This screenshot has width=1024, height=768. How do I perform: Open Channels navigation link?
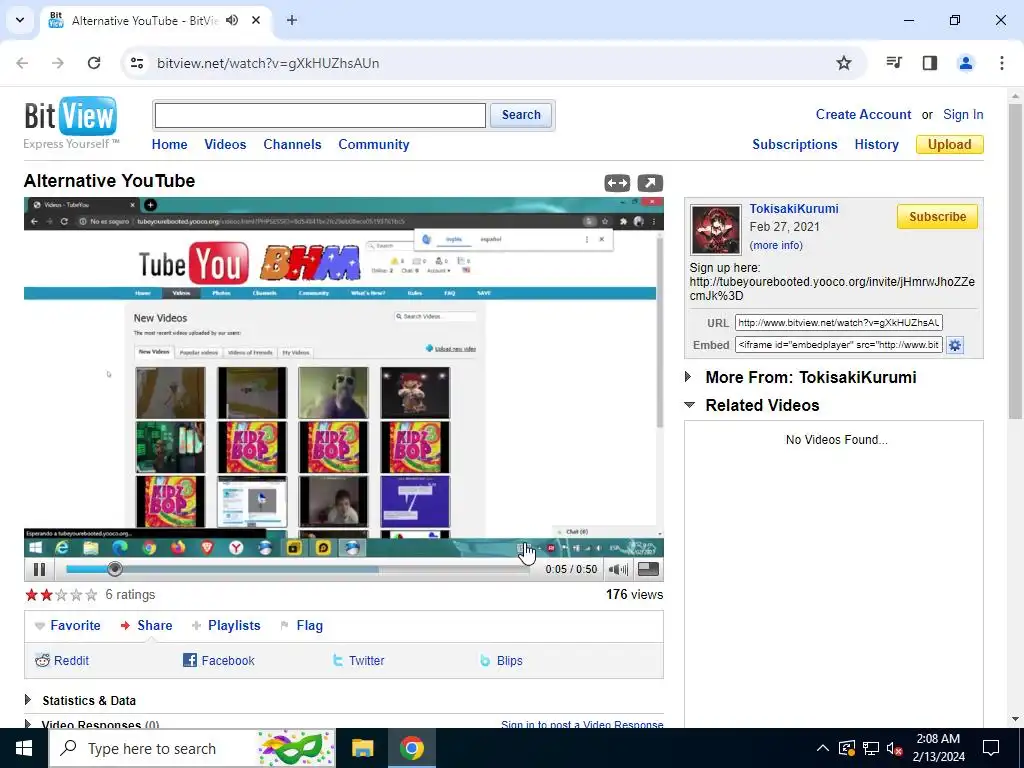[x=292, y=144]
